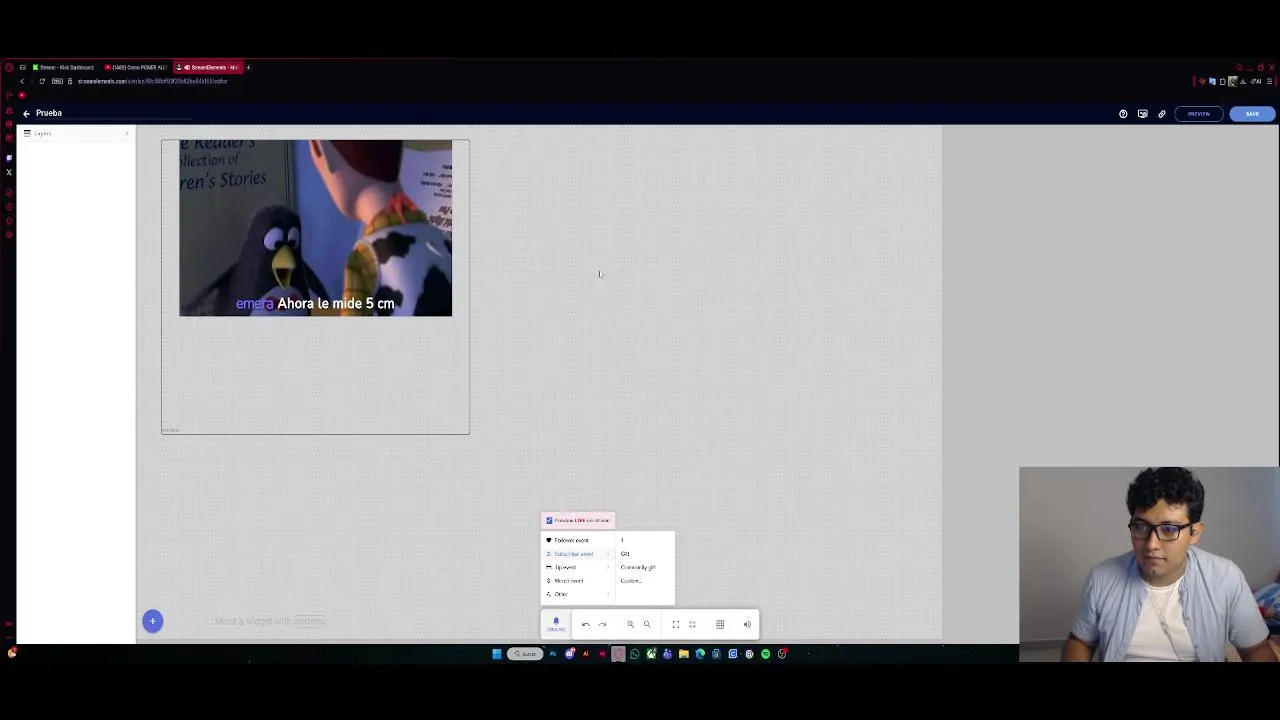Open a new browser tab with the plus
Image resolution: width=1280 pixels, height=720 pixels.
(x=248, y=67)
